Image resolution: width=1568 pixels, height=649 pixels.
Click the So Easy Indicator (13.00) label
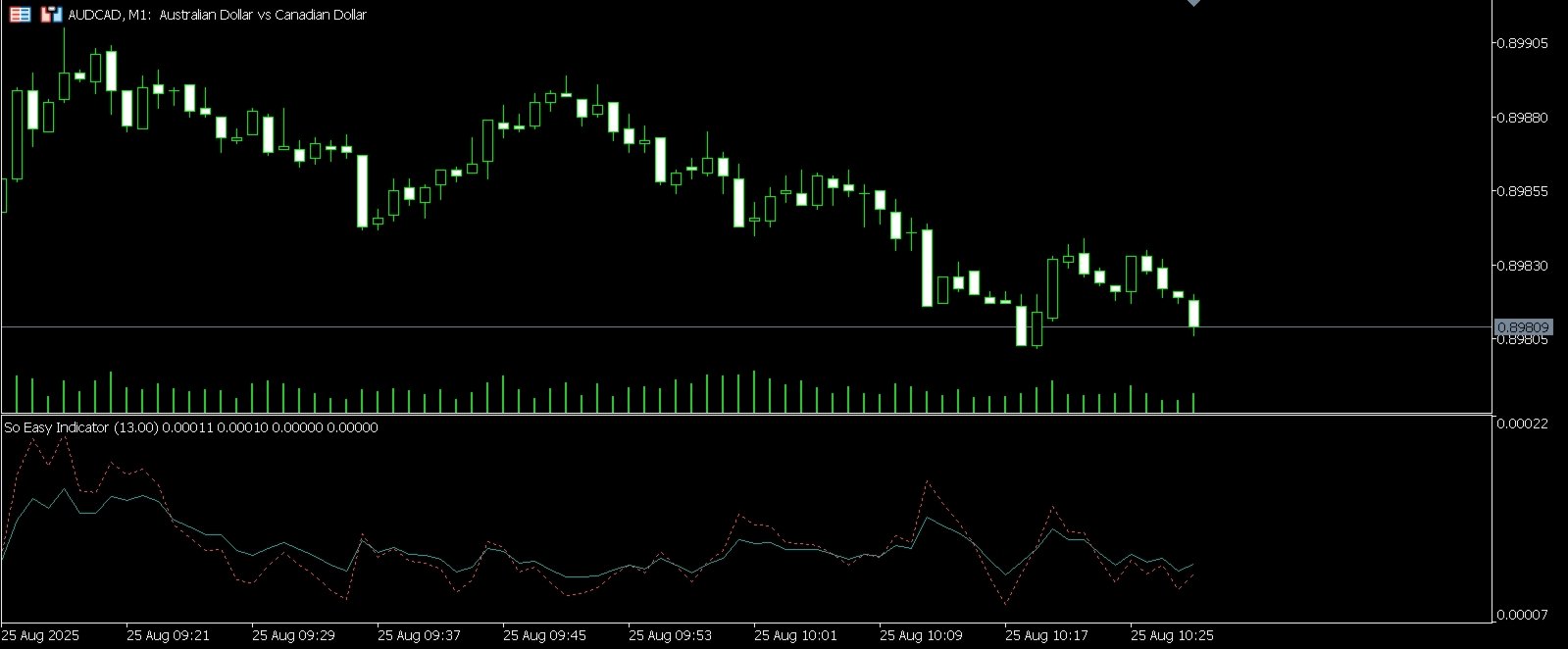click(x=81, y=427)
